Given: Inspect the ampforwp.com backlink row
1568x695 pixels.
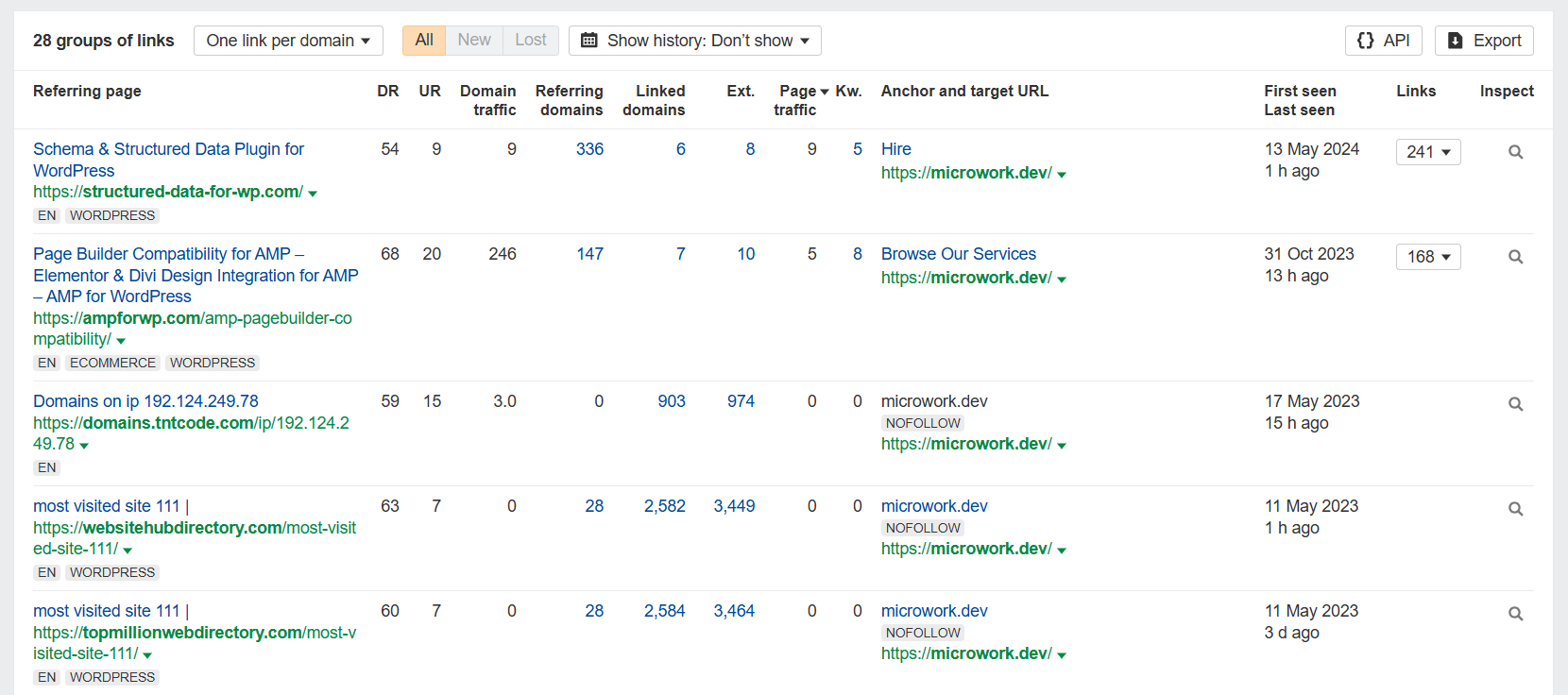Looking at the screenshot, I should tap(1515, 257).
